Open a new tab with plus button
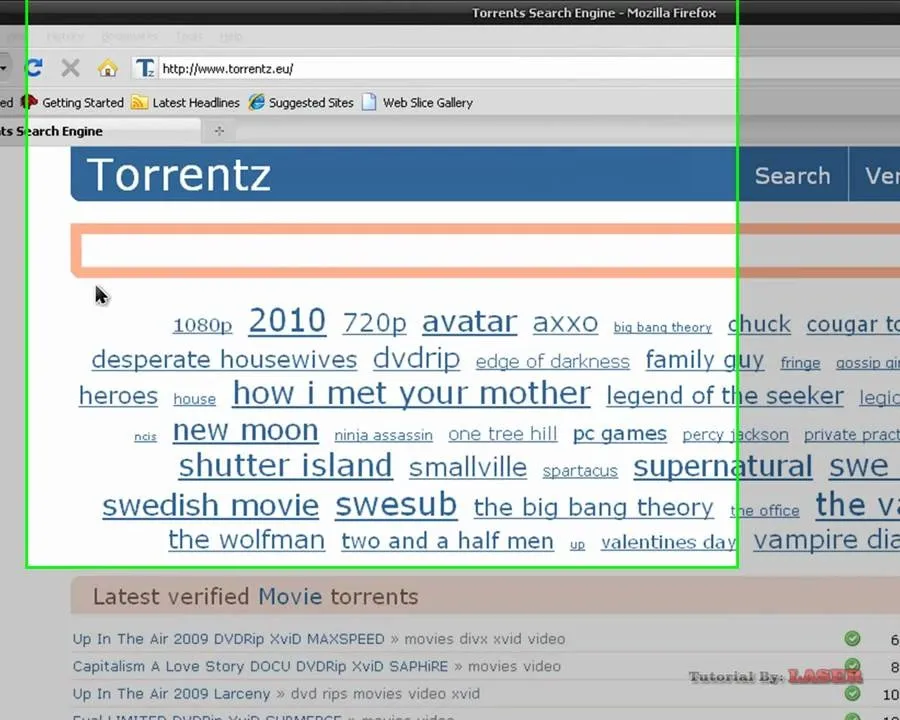Image resolution: width=900 pixels, height=720 pixels. 219,131
